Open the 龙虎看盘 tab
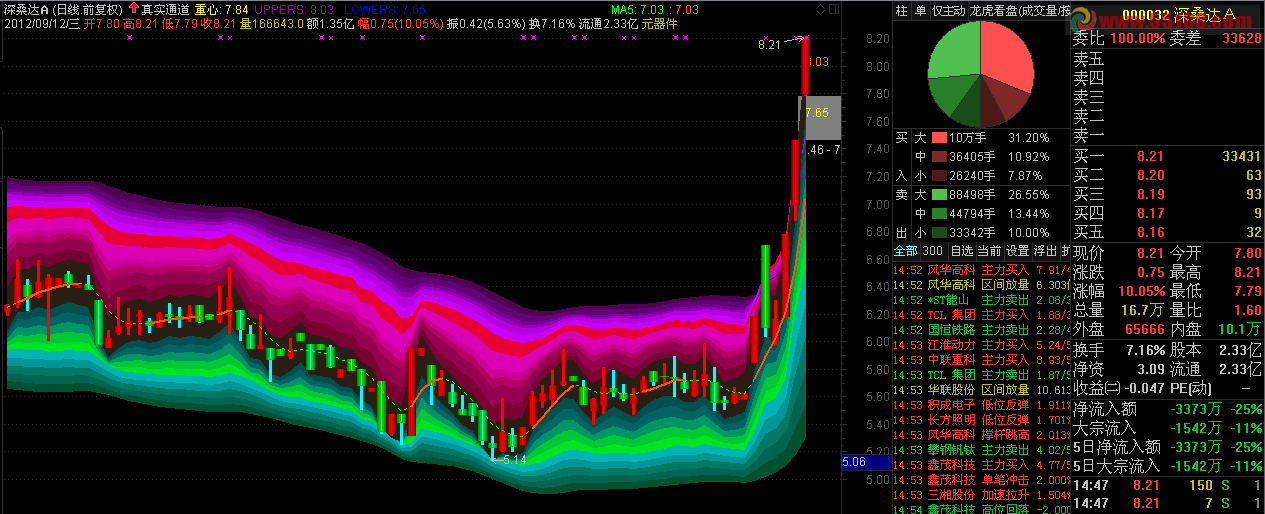Screen dimensions: 1265x514 click(x=1018, y=10)
